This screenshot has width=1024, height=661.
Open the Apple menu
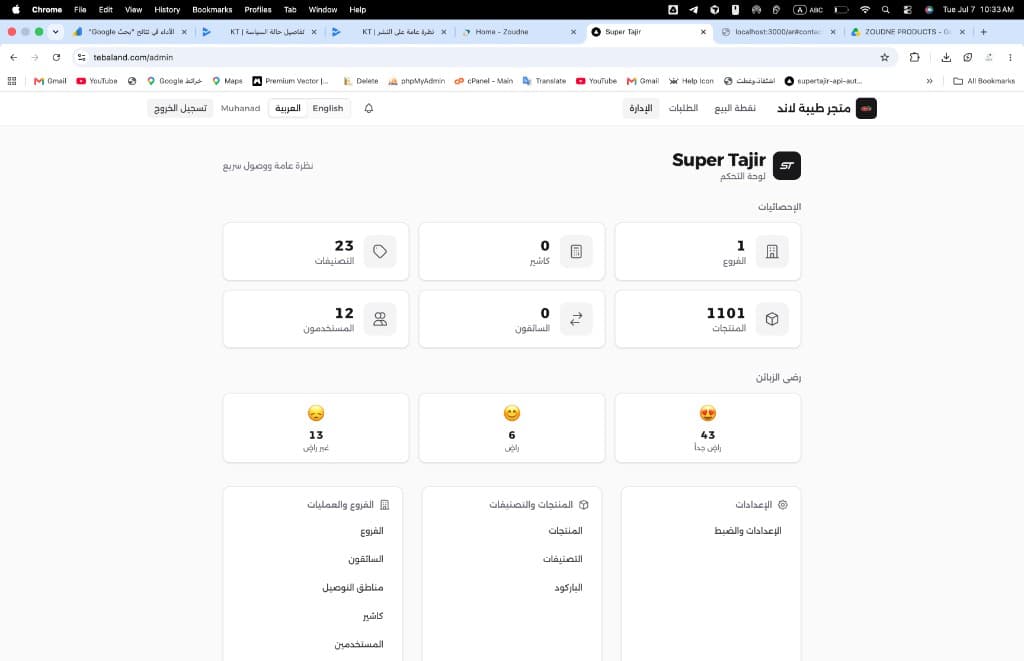[16, 10]
